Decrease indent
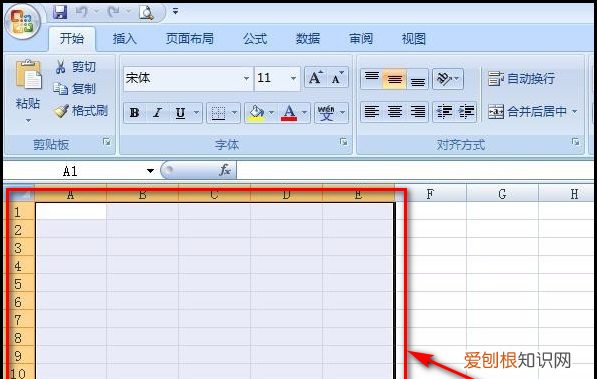Screen dimensions: 597x379 click(444, 112)
